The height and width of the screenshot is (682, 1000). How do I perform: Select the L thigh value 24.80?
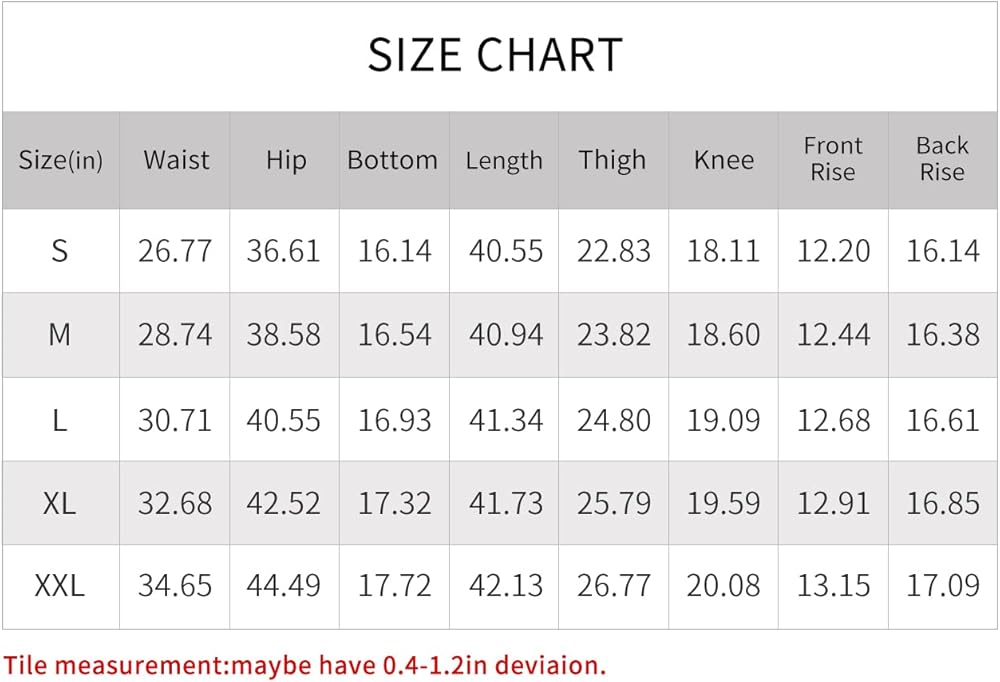(613, 419)
